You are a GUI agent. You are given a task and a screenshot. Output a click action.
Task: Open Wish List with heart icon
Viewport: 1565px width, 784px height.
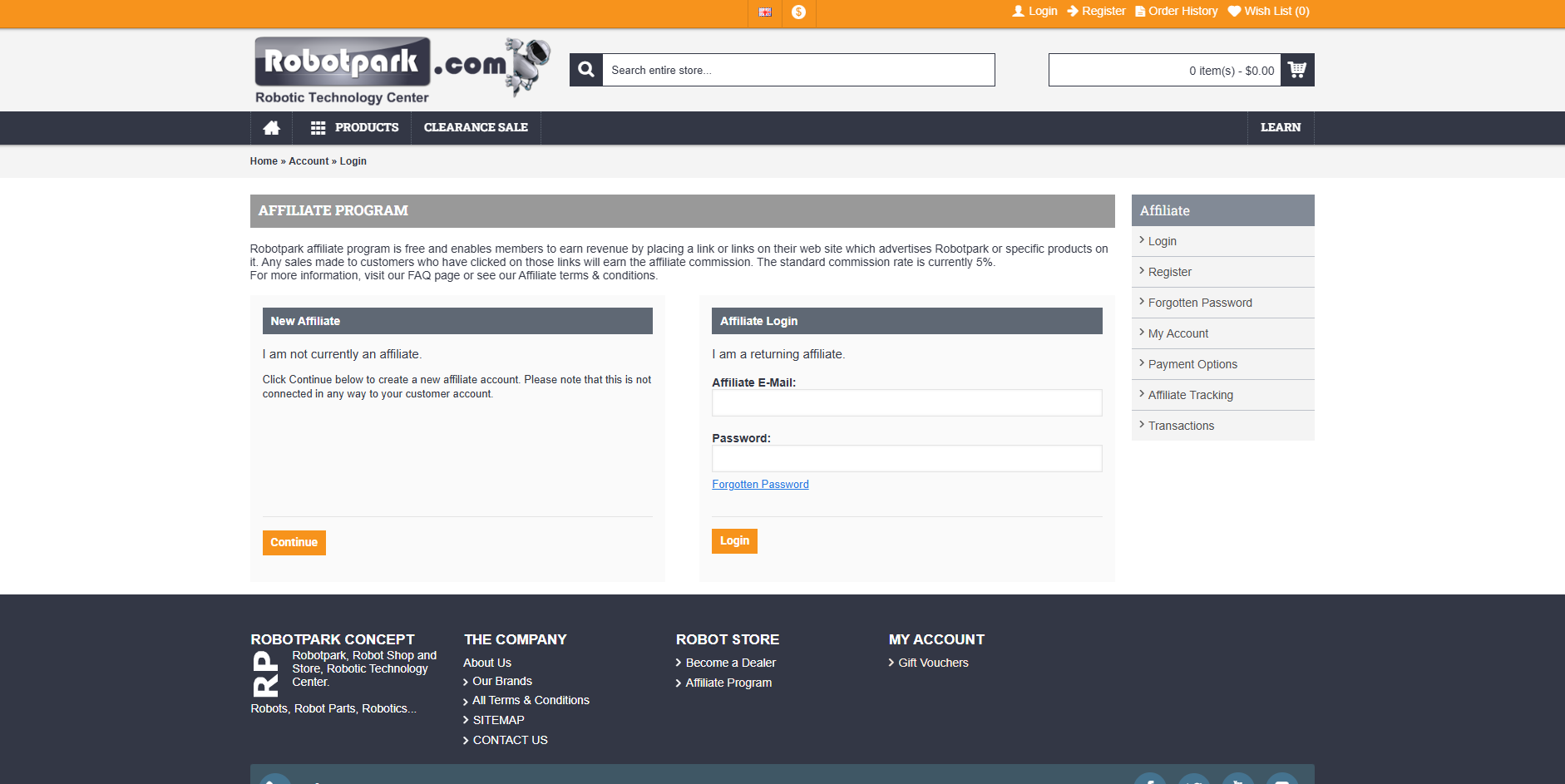coord(1268,11)
